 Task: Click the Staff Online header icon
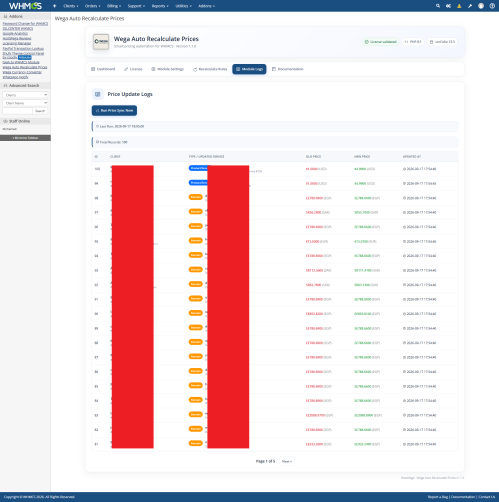click(5, 121)
